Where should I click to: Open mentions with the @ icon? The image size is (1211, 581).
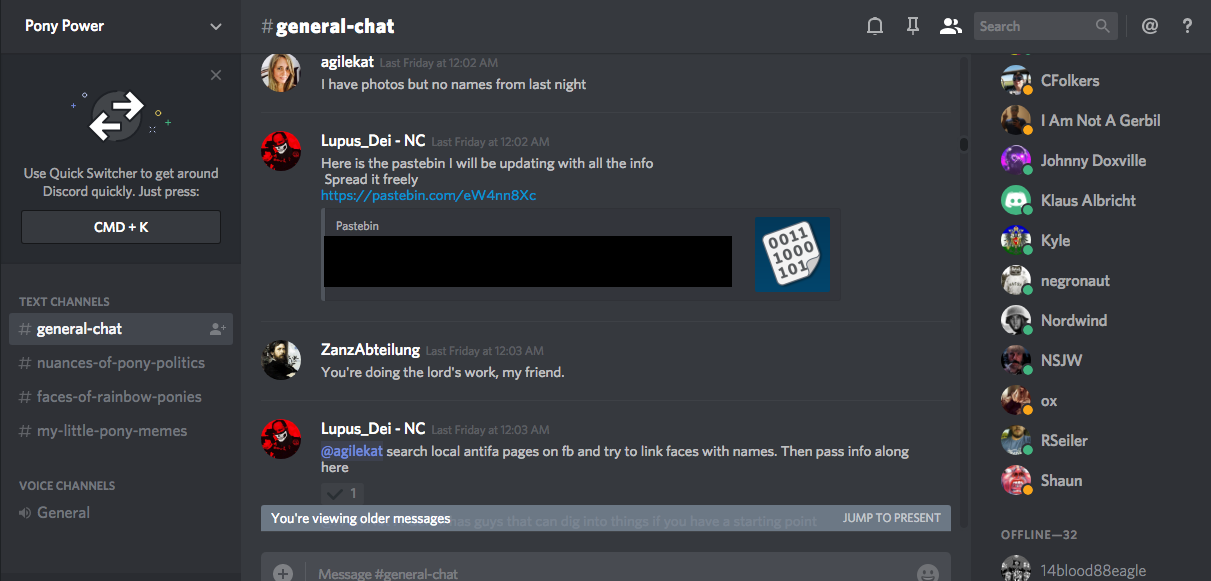1150,27
